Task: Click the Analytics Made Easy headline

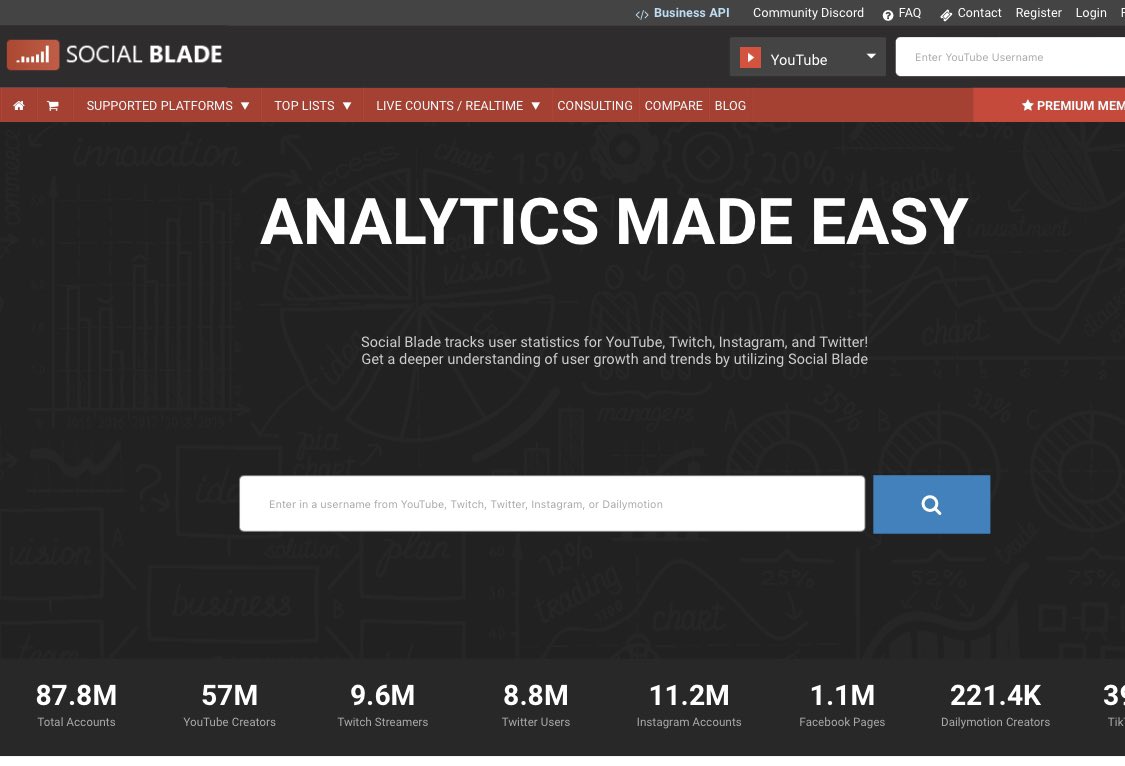Action: tap(614, 222)
